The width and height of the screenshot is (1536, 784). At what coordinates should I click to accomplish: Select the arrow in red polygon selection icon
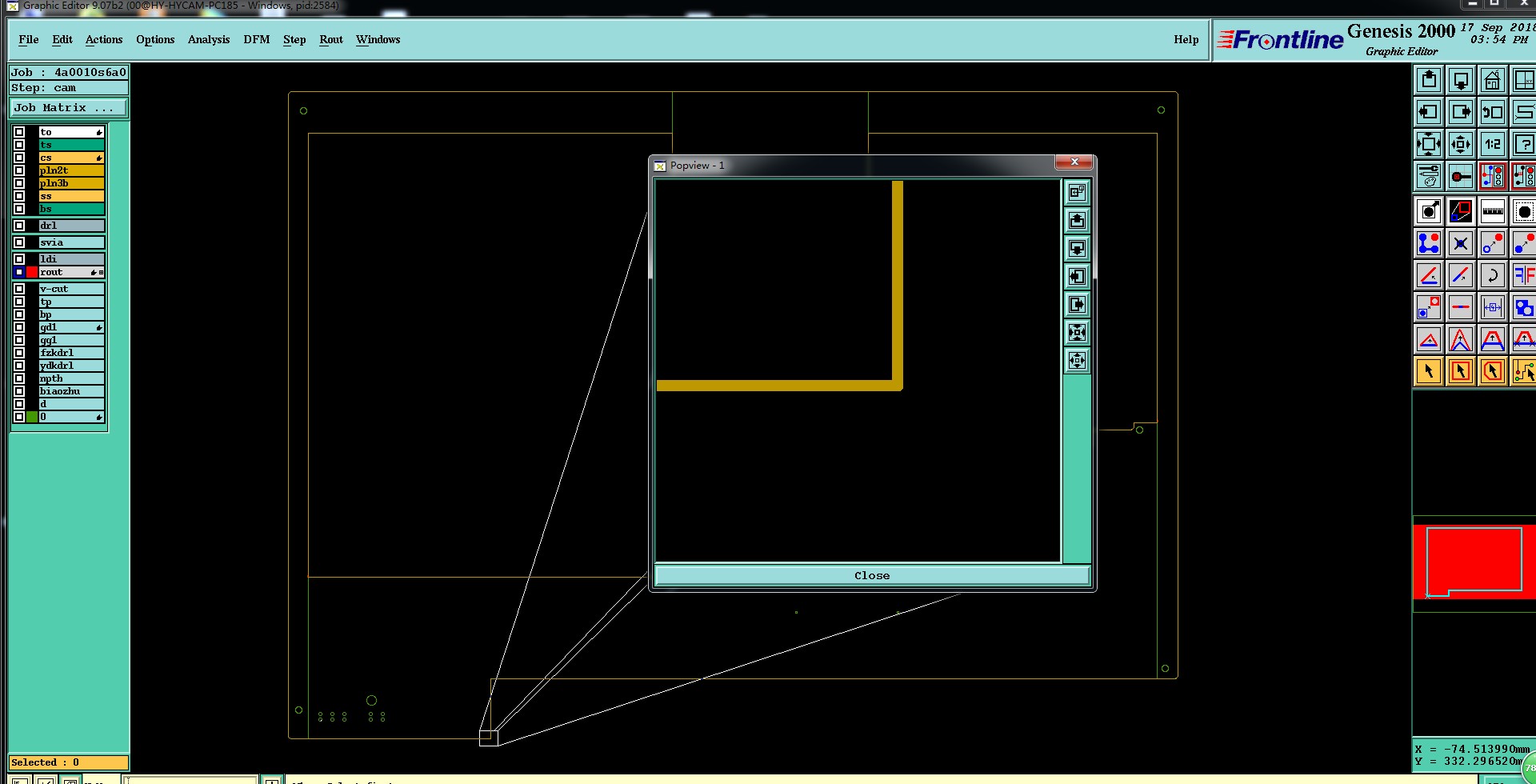tap(1493, 371)
